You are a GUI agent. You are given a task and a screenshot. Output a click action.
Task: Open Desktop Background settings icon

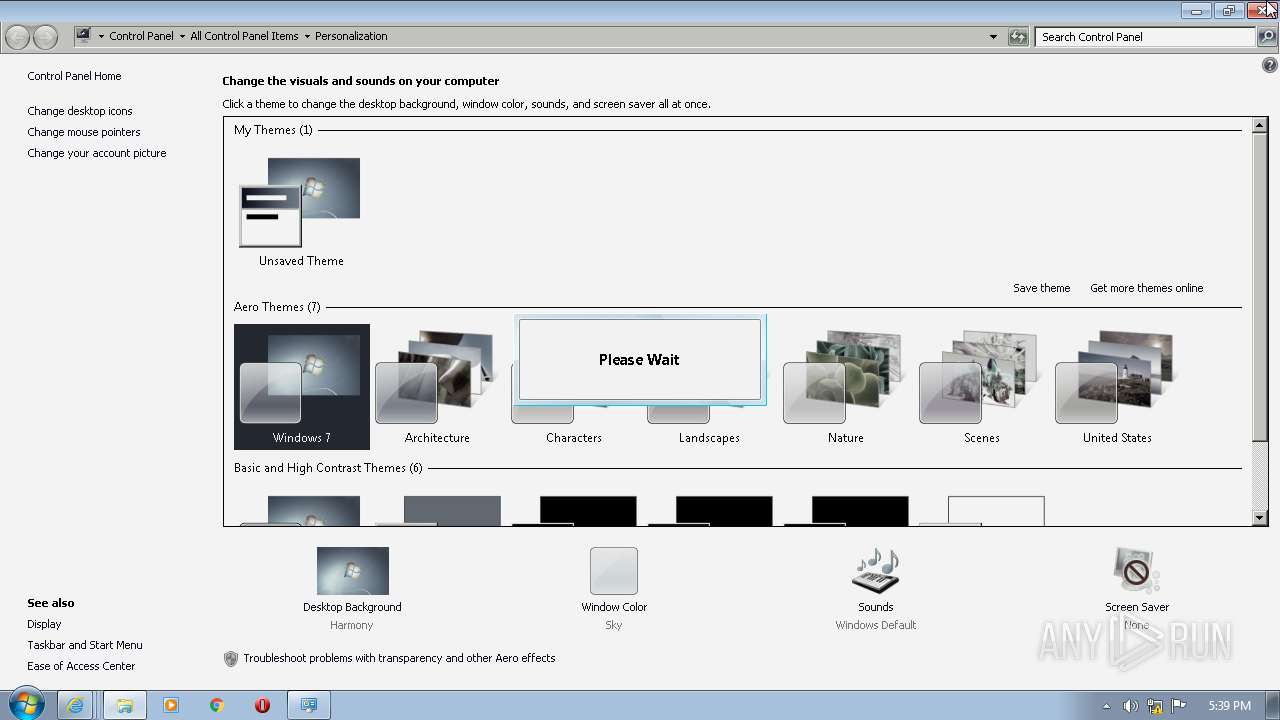coord(352,571)
